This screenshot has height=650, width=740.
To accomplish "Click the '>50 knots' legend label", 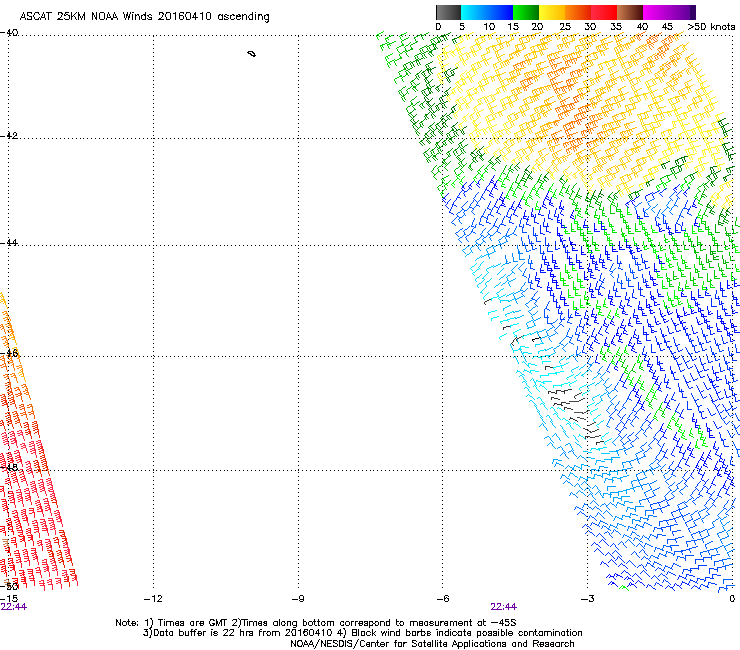I will (x=711, y=27).
